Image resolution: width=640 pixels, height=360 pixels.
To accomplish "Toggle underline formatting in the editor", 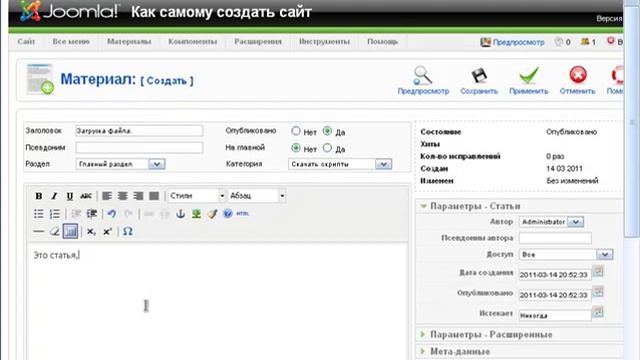I will (x=70, y=196).
